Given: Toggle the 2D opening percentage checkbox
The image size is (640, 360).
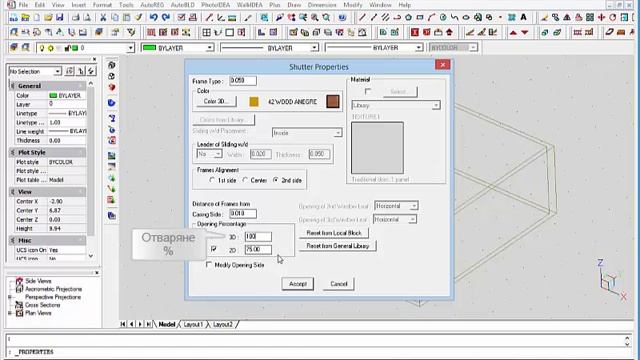Looking at the screenshot, I should pyautogui.click(x=214, y=249).
